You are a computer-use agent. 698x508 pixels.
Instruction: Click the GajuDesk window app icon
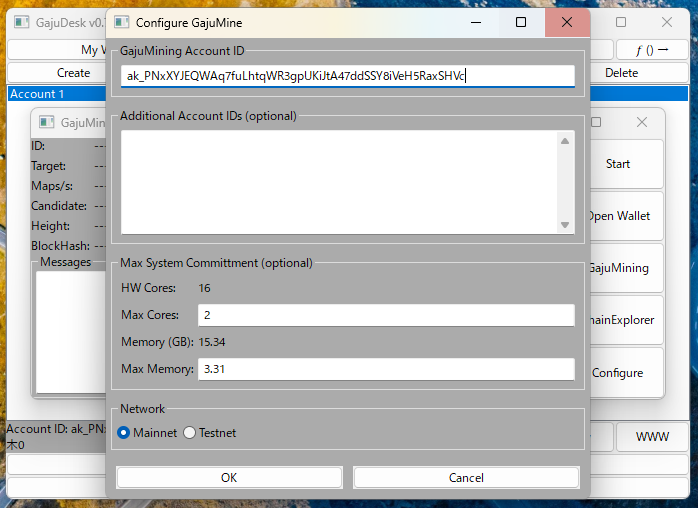point(21,22)
